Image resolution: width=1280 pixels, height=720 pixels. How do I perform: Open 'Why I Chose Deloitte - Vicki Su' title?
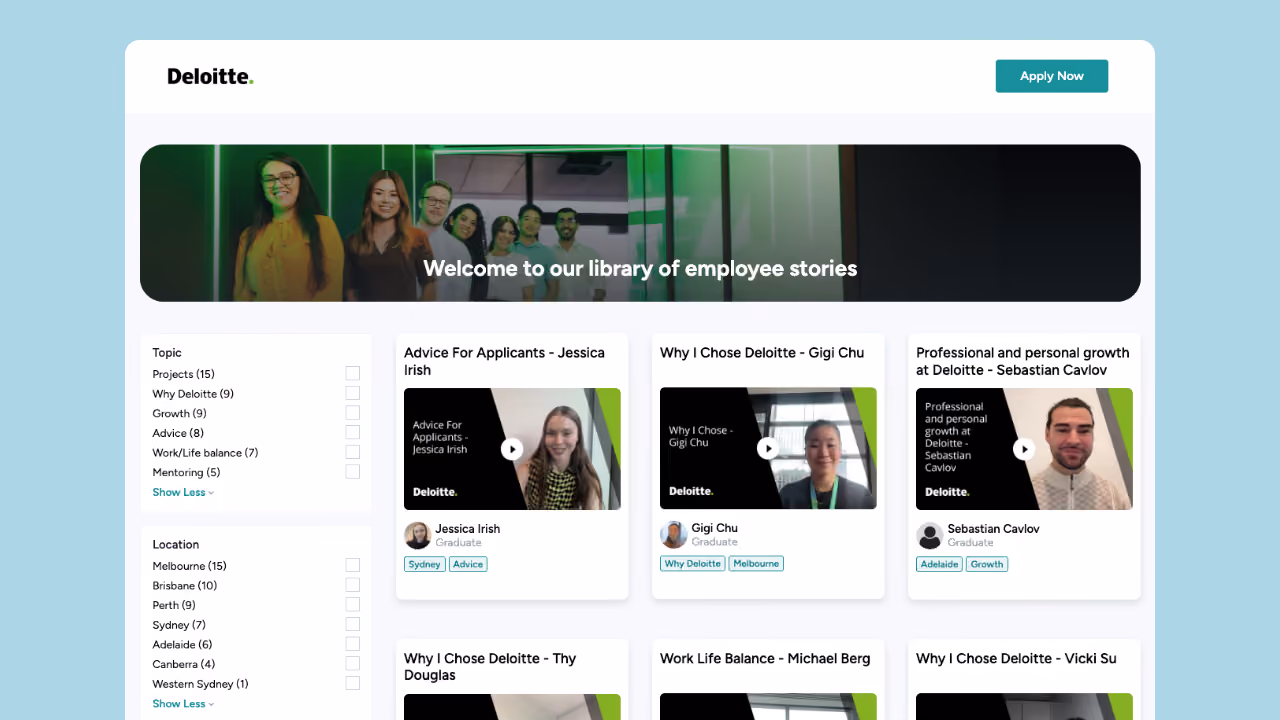pos(1016,659)
